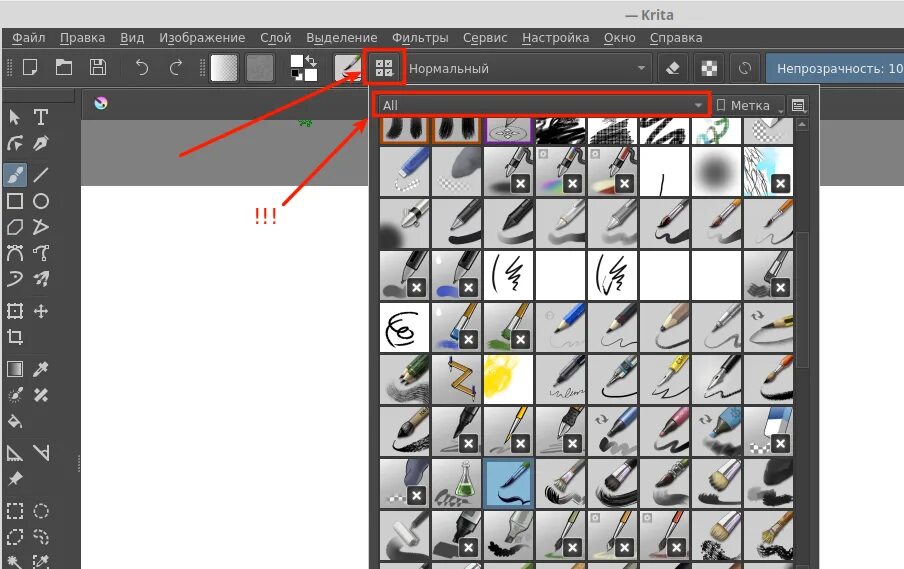
Task: Select the Multibrush tool
Action: pos(40,279)
